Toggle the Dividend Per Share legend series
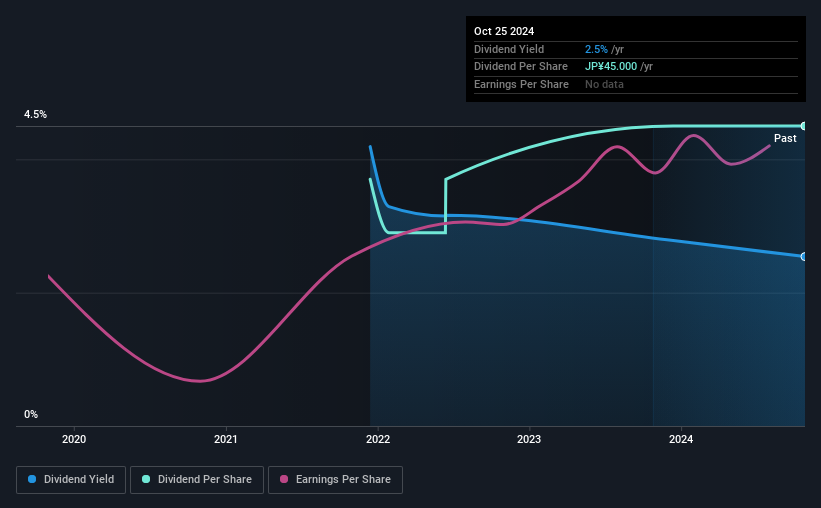The width and height of the screenshot is (821, 508). (x=197, y=479)
